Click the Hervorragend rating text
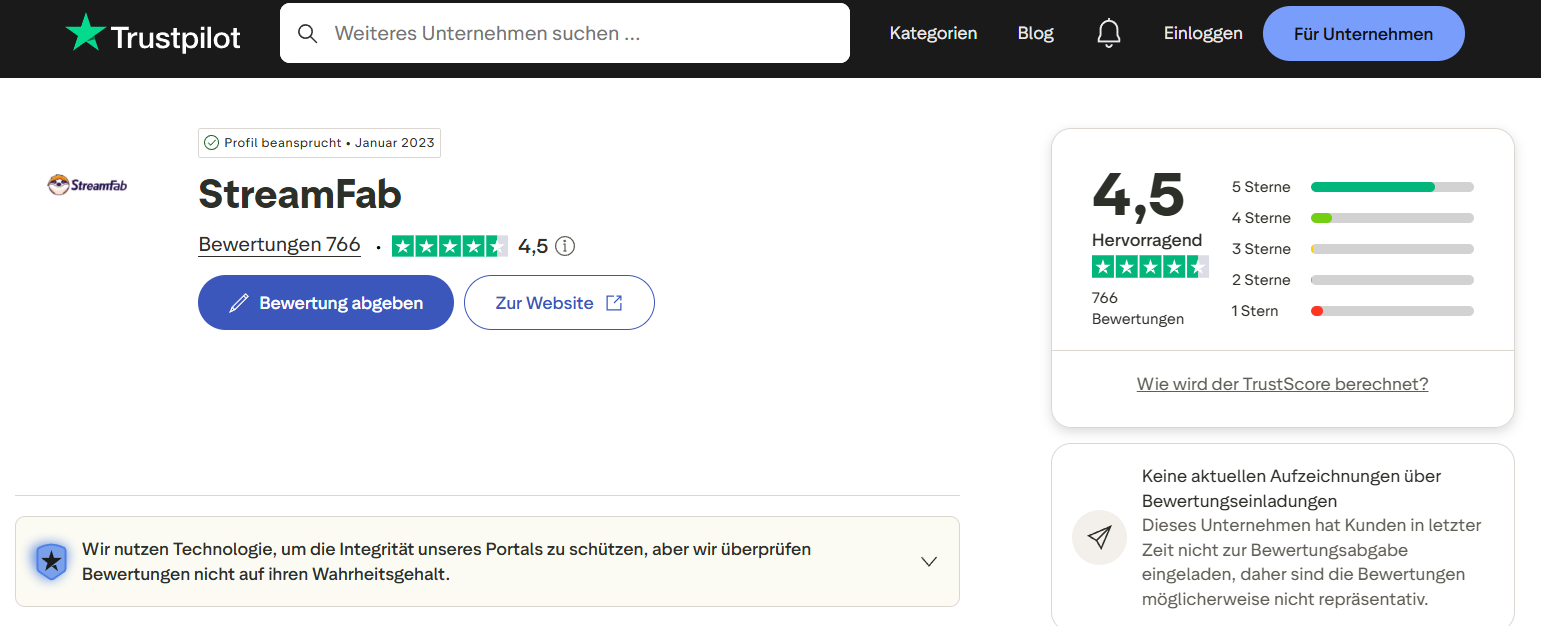1541x626 pixels. pyautogui.click(x=1147, y=240)
